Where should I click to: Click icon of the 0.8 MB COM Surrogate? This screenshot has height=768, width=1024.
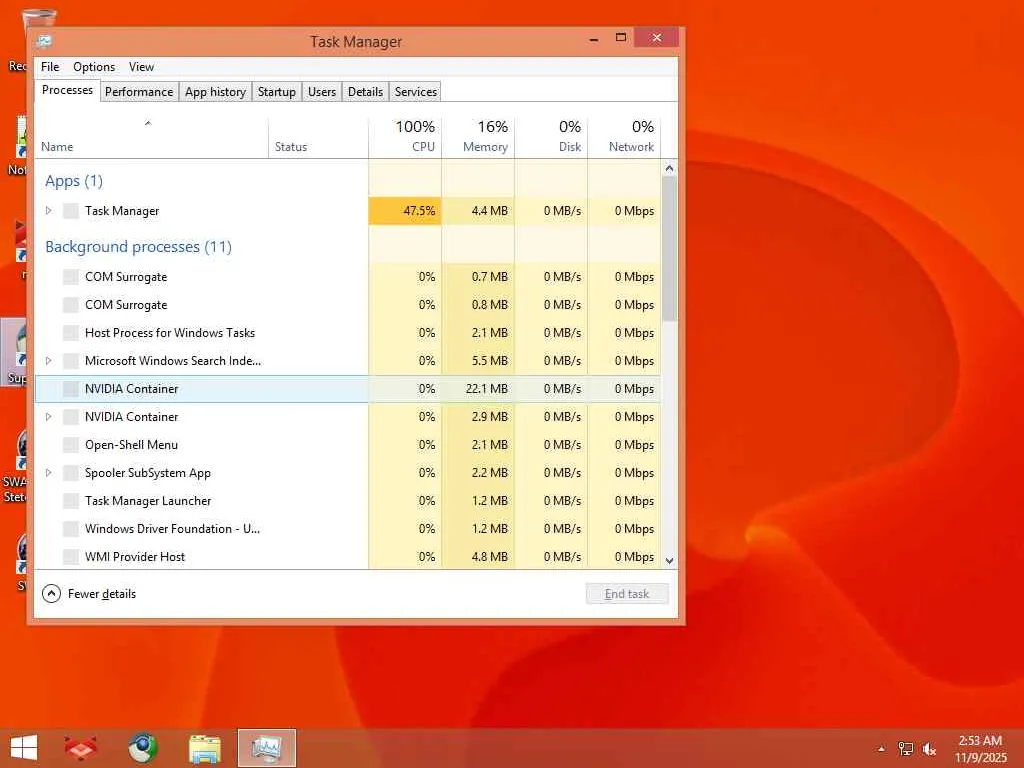click(71, 305)
